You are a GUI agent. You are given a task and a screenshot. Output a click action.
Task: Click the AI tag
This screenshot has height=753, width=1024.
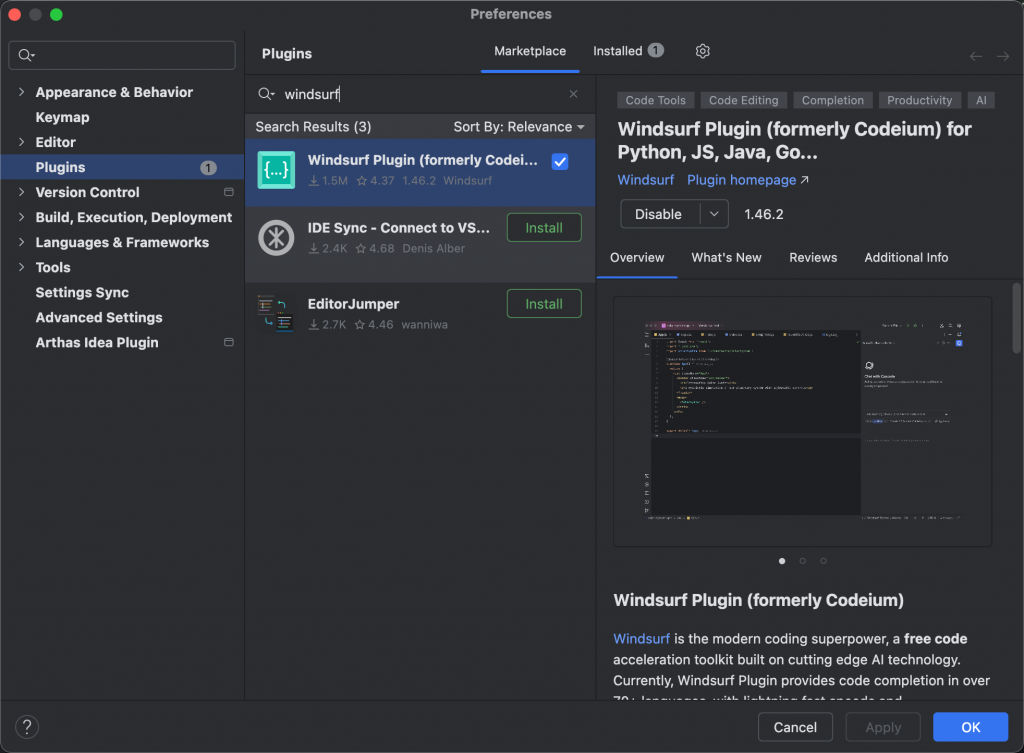[x=981, y=100]
